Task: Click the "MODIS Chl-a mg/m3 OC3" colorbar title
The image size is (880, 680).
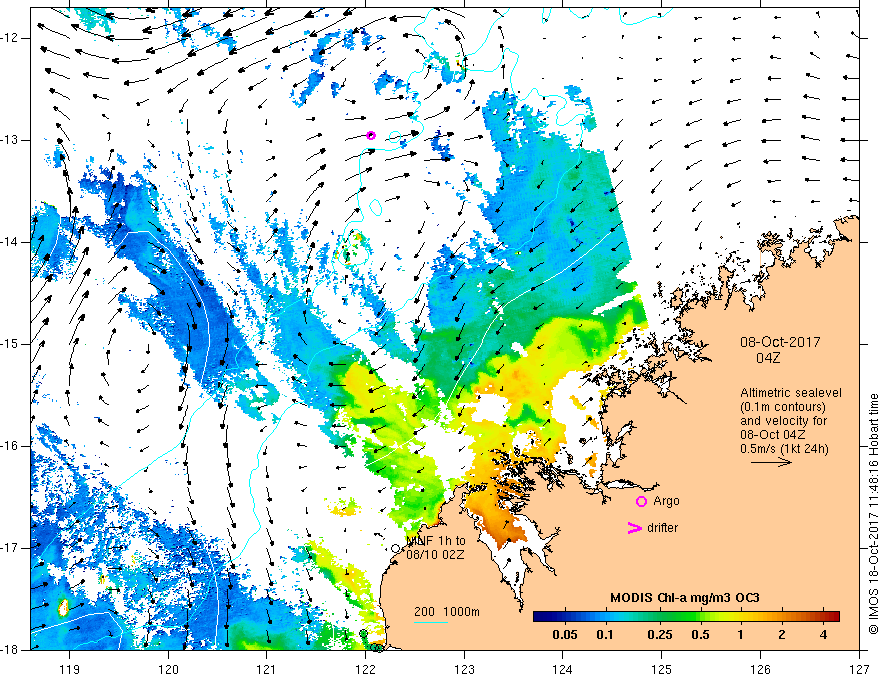Action: pyautogui.click(x=685, y=598)
